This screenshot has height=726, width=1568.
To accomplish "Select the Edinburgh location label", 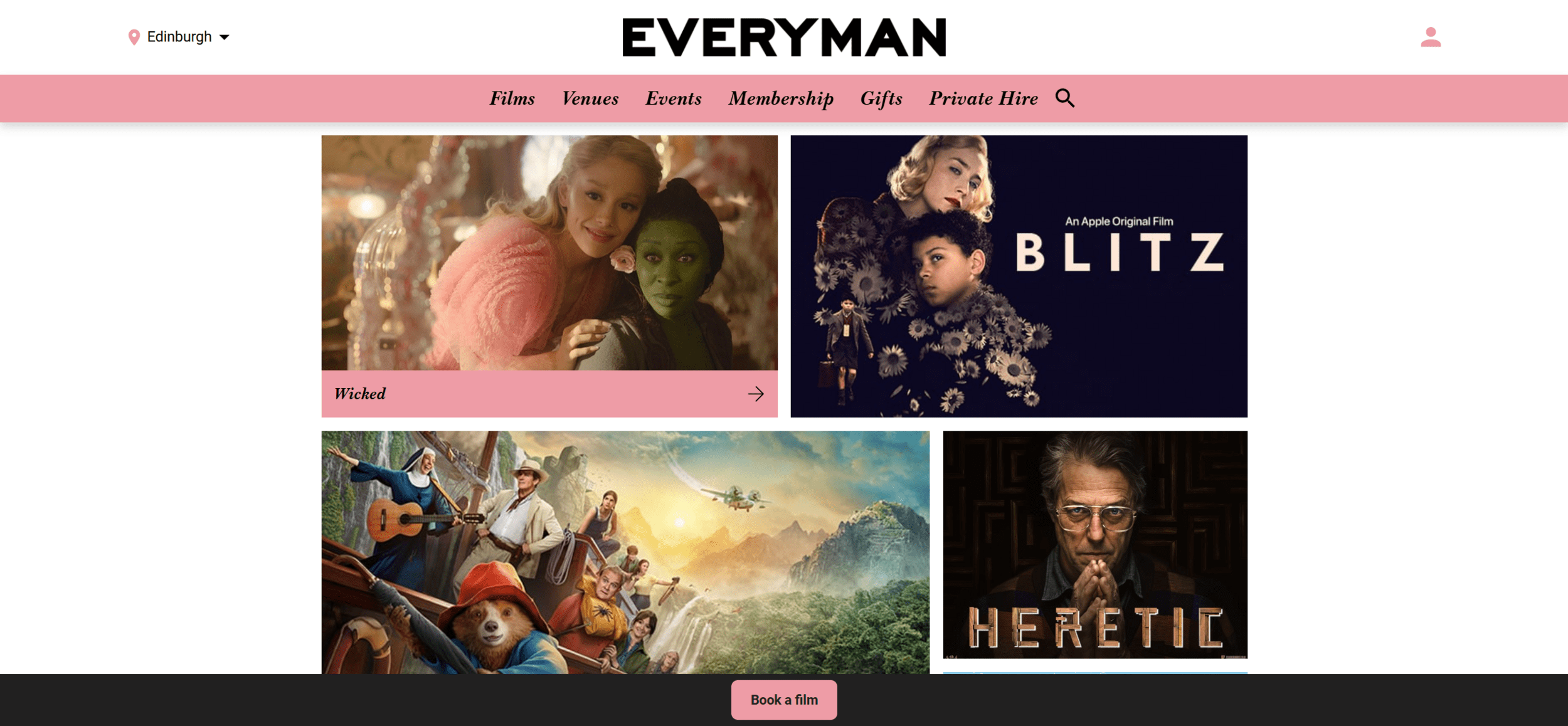I will coord(179,36).
